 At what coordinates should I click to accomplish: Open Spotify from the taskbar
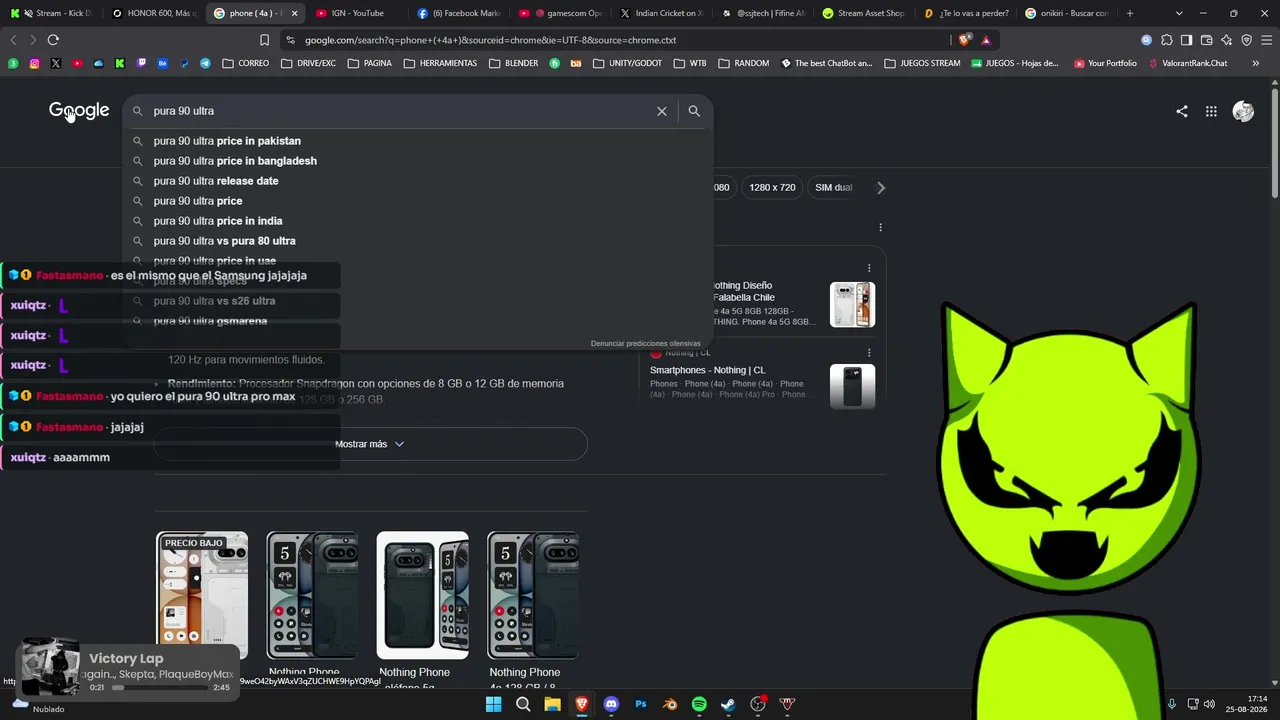tap(699, 704)
